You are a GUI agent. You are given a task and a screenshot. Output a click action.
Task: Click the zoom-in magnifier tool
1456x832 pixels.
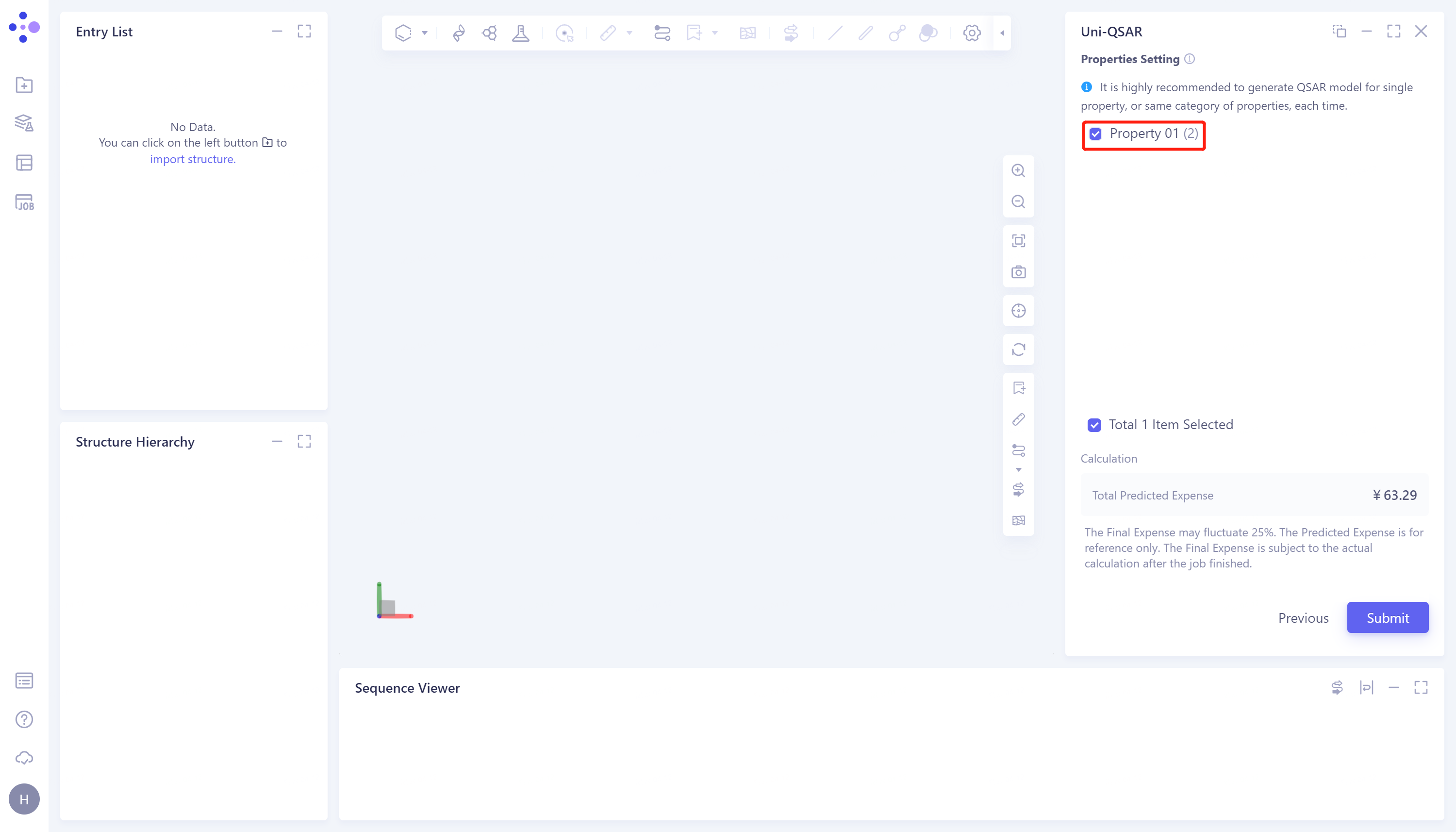(x=1018, y=170)
